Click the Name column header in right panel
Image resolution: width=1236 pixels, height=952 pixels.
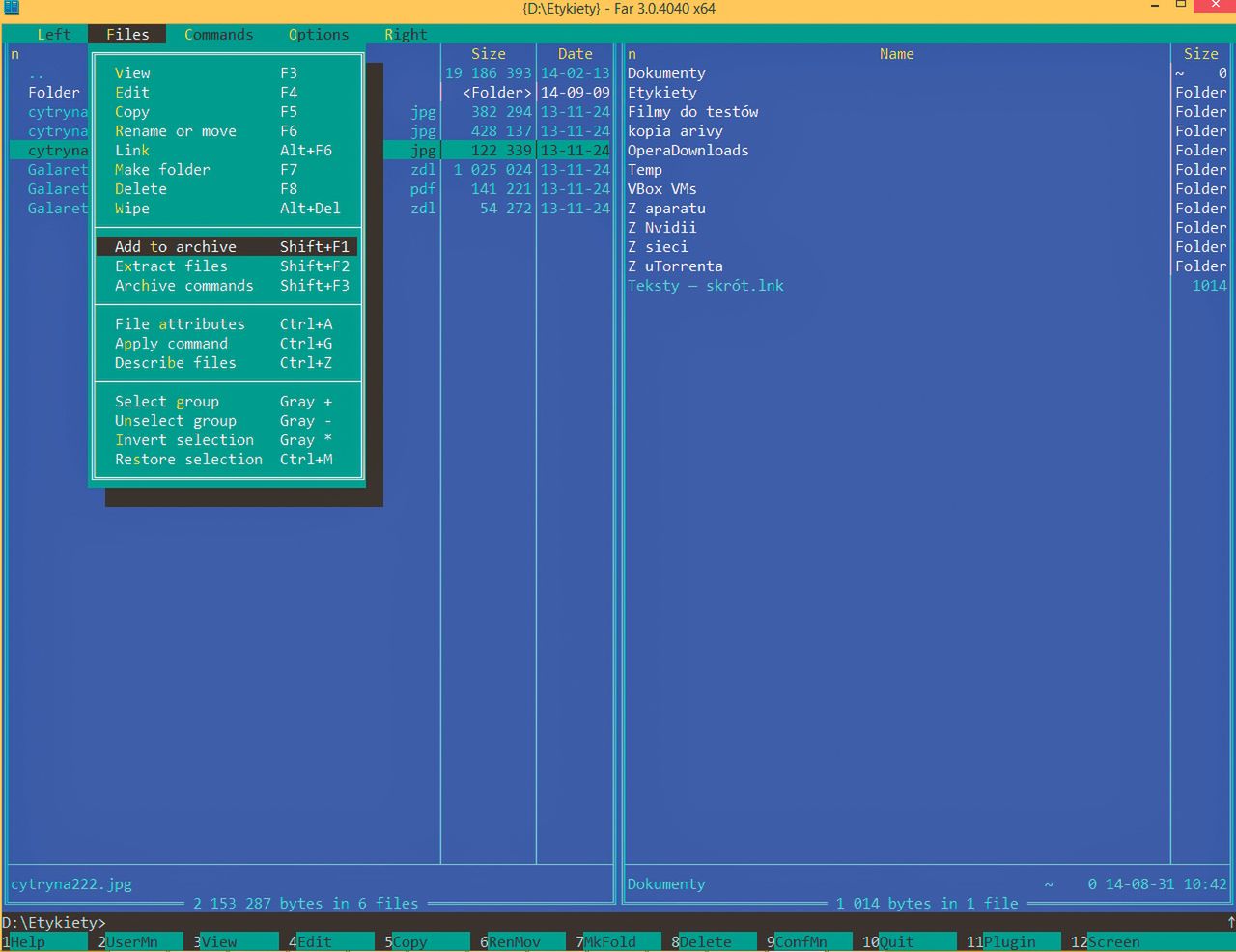tap(896, 54)
